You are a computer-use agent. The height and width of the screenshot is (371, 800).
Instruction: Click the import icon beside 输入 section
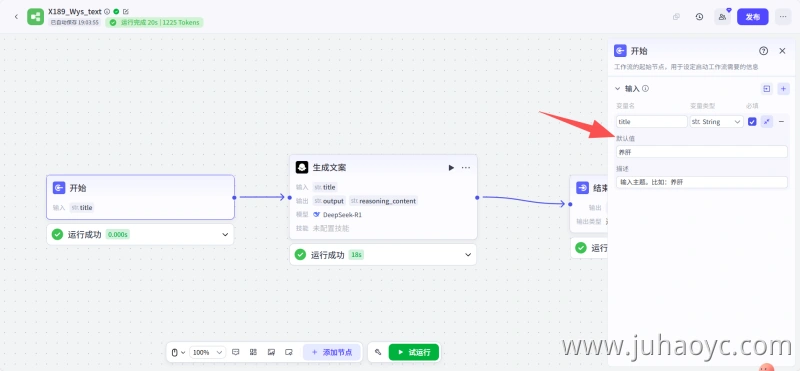click(x=767, y=89)
